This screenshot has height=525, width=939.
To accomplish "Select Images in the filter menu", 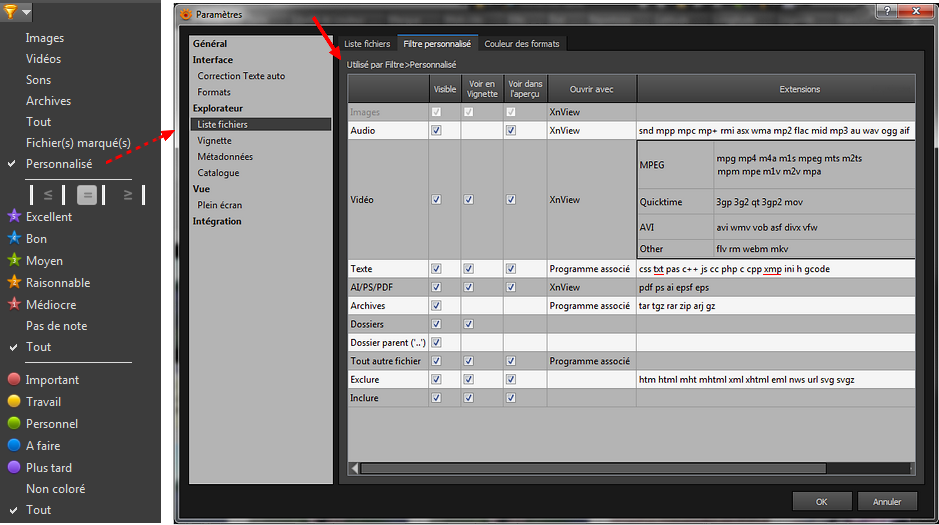I will (45, 38).
